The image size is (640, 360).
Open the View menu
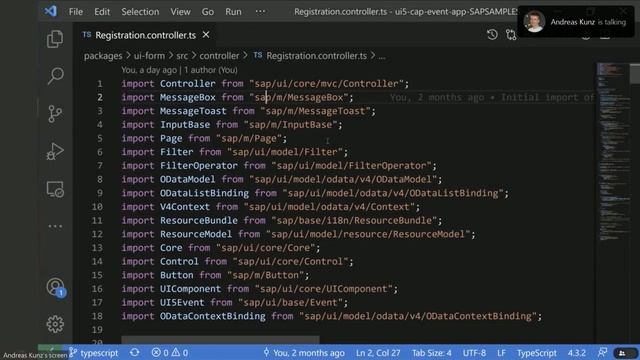180,11
